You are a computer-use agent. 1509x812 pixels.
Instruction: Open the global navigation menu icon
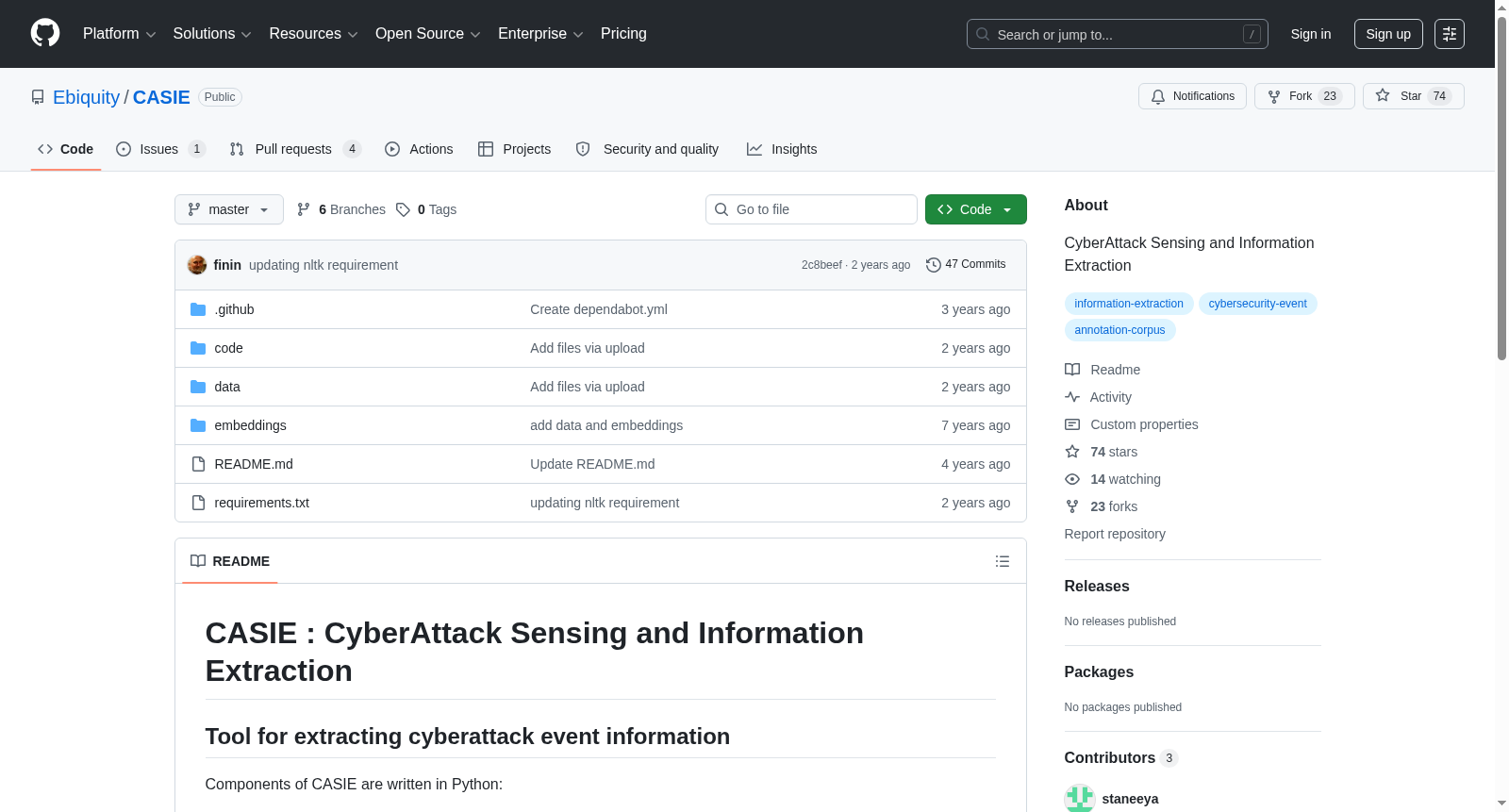pyautogui.click(x=1450, y=34)
